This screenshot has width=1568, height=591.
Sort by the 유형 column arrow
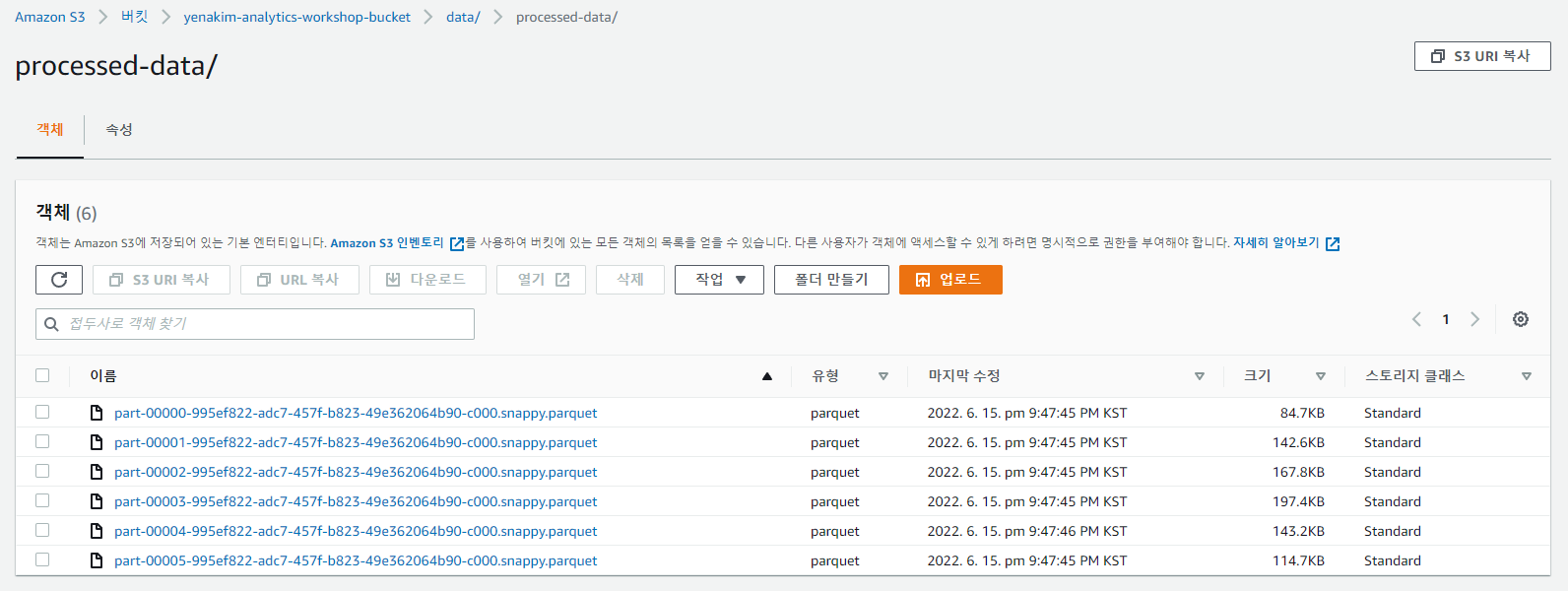tap(883, 376)
